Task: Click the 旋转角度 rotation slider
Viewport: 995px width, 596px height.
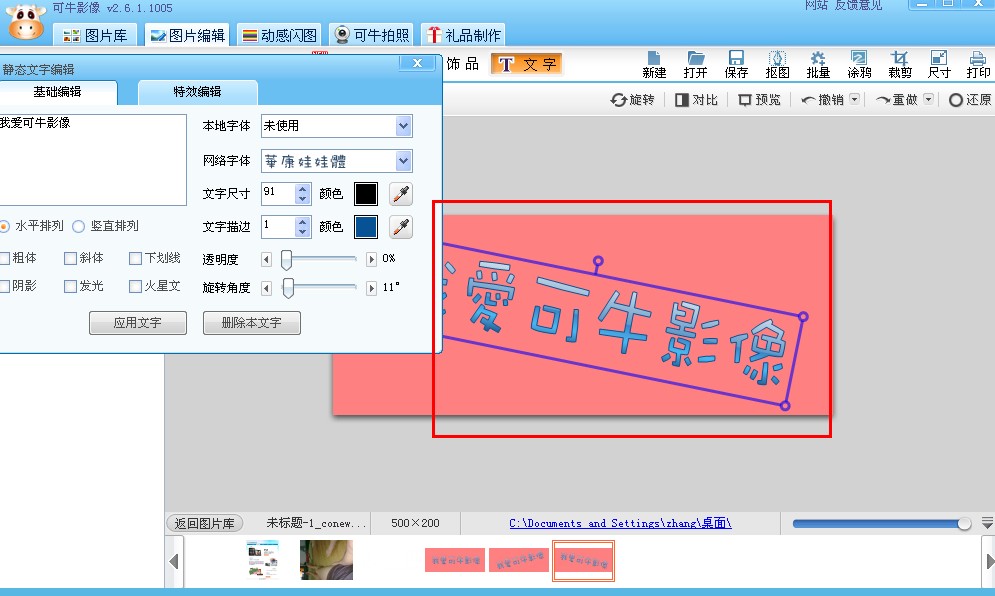Action: [319, 288]
